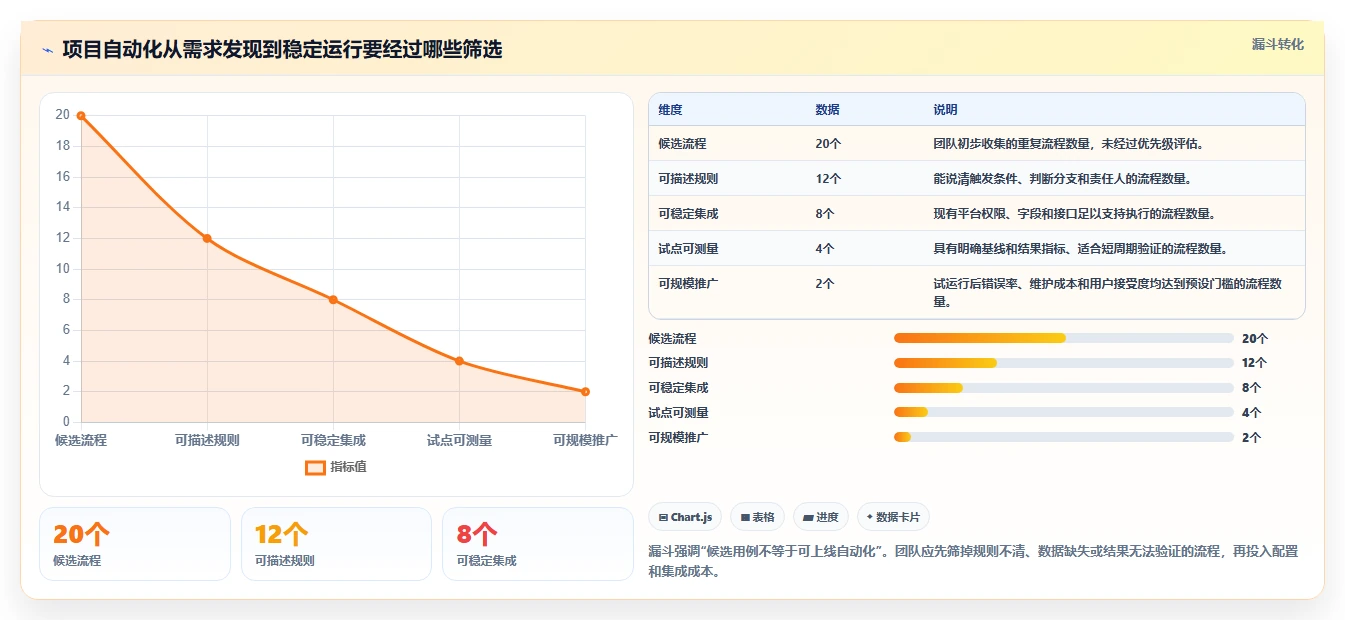Click the 维度 column header

(671, 110)
